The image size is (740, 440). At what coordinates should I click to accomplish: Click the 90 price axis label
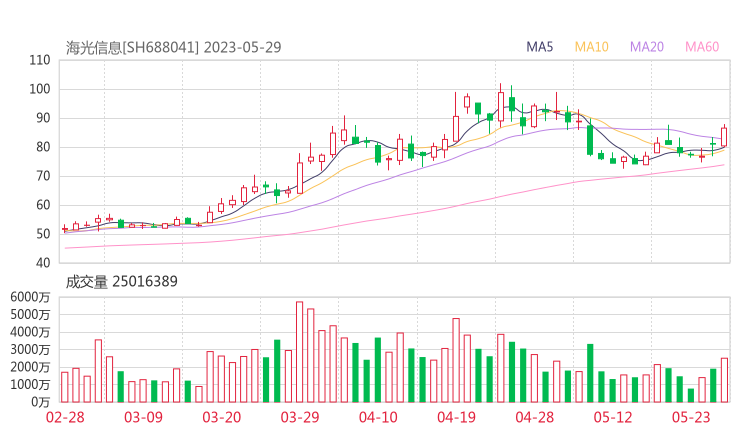click(43, 118)
